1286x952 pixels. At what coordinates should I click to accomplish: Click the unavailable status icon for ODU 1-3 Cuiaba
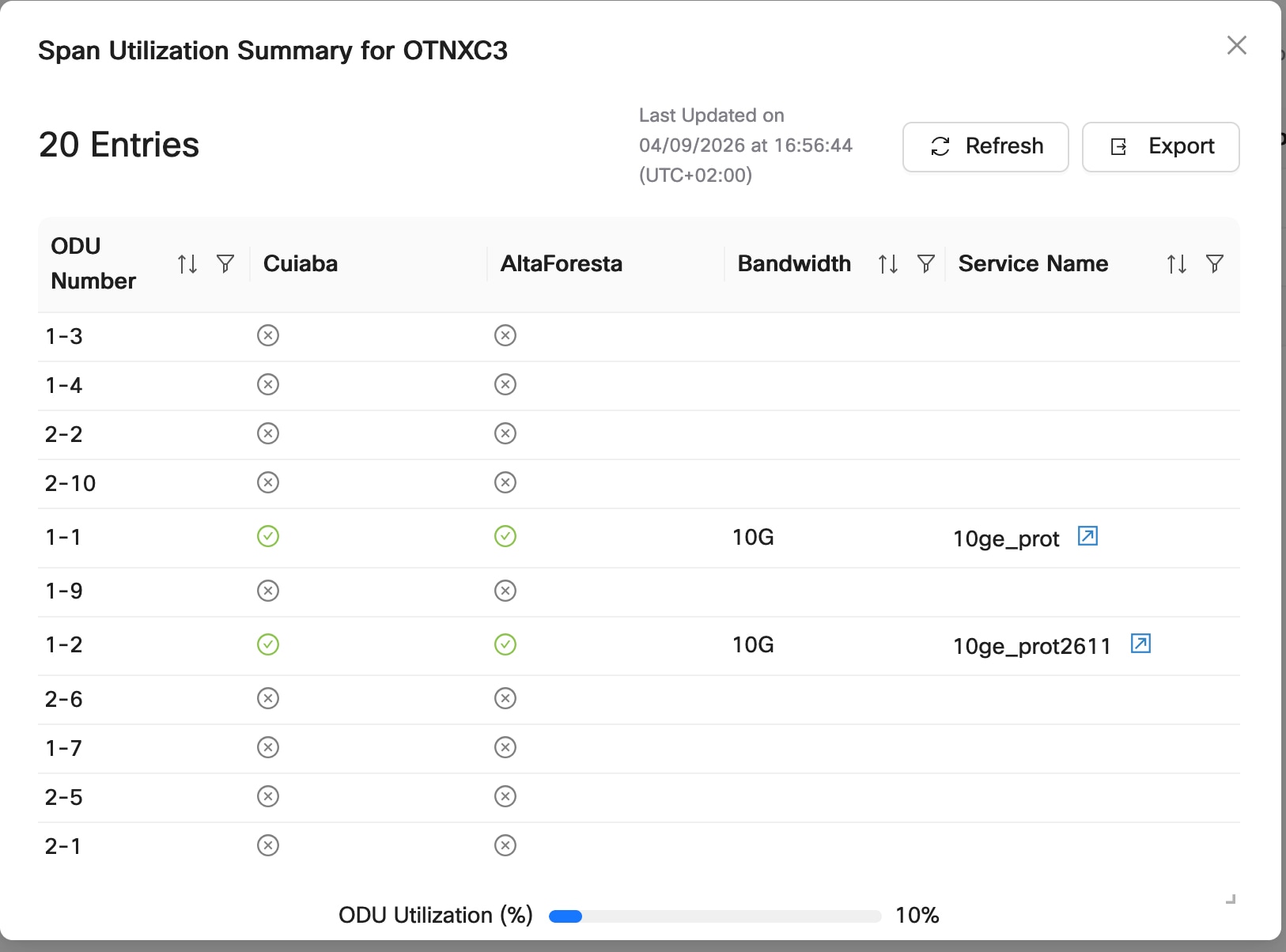[x=268, y=335]
